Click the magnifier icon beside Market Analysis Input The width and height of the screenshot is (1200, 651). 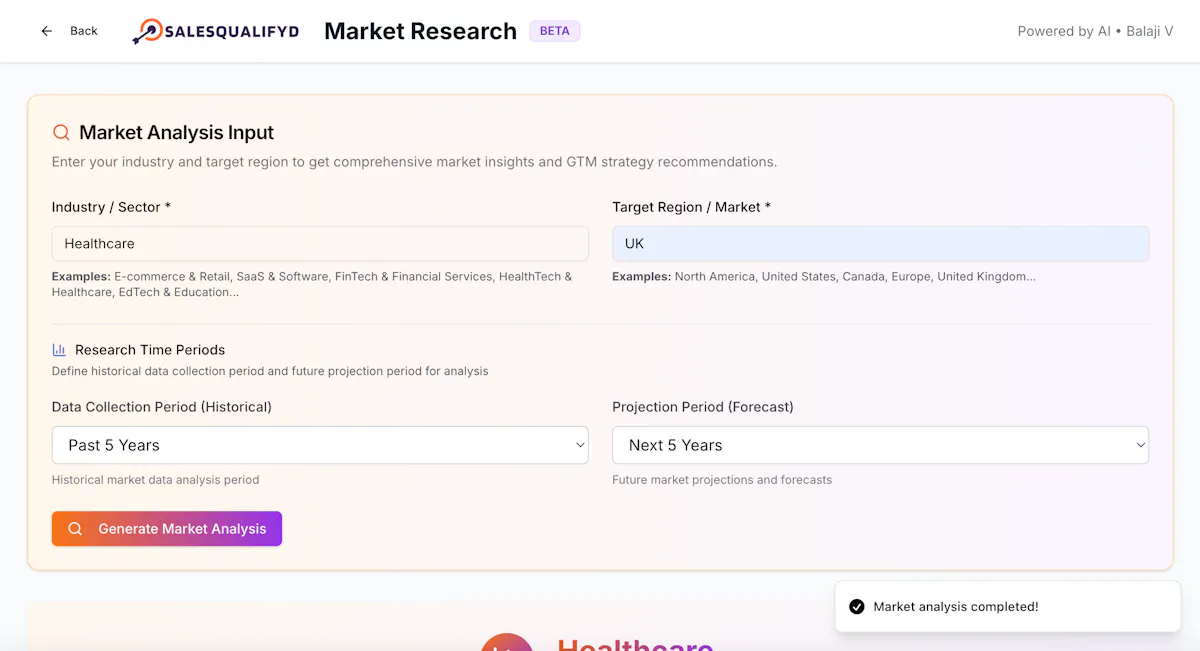coord(61,132)
